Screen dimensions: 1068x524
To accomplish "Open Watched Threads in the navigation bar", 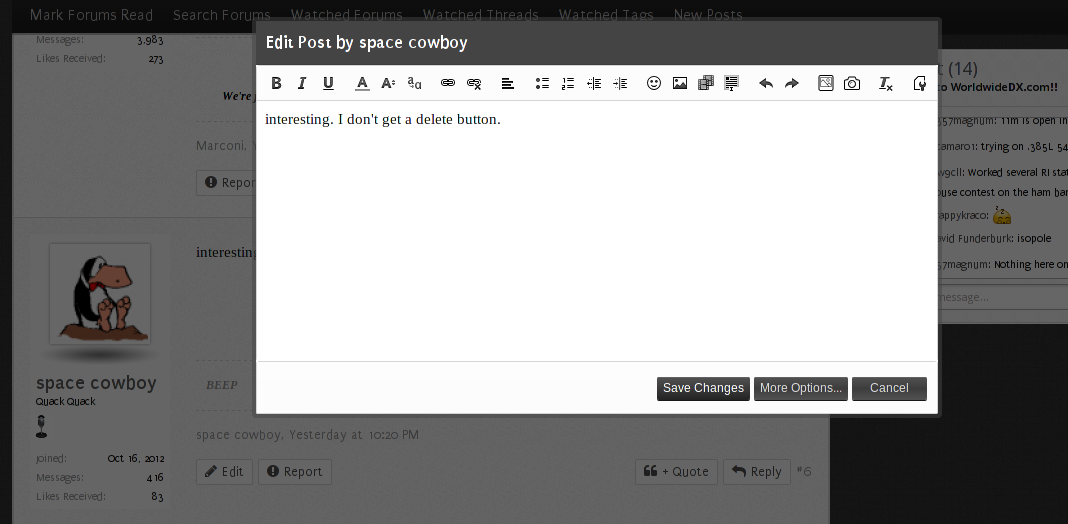I will point(480,15).
